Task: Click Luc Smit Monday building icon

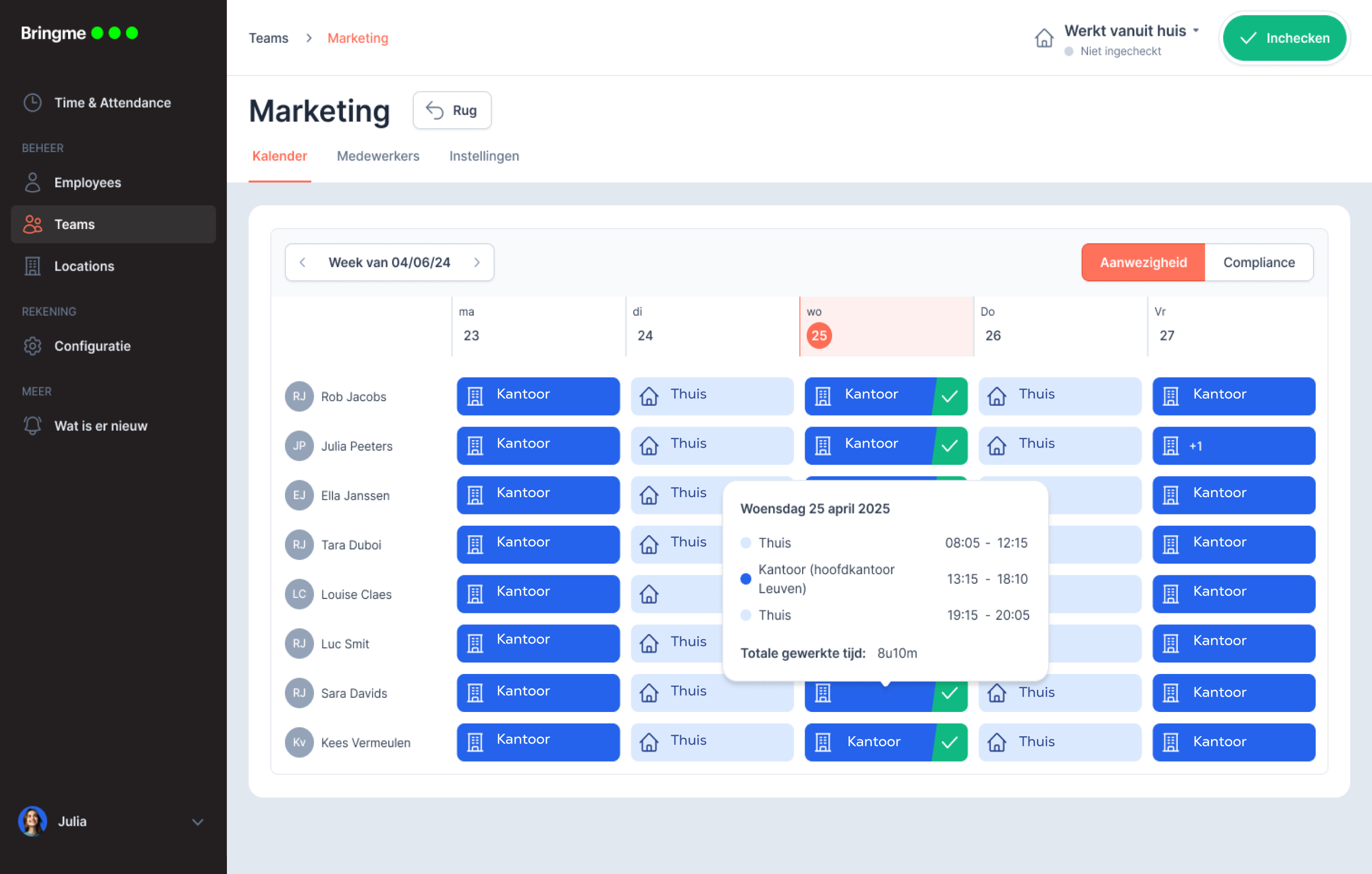Action: click(x=475, y=644)
